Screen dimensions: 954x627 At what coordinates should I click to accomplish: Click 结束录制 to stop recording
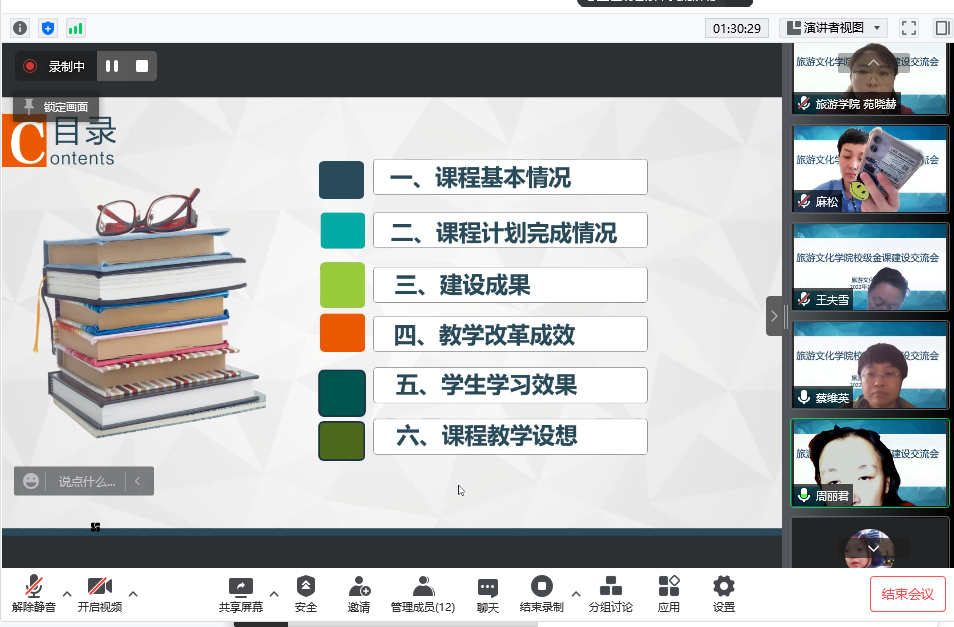[x=541, y=588]
